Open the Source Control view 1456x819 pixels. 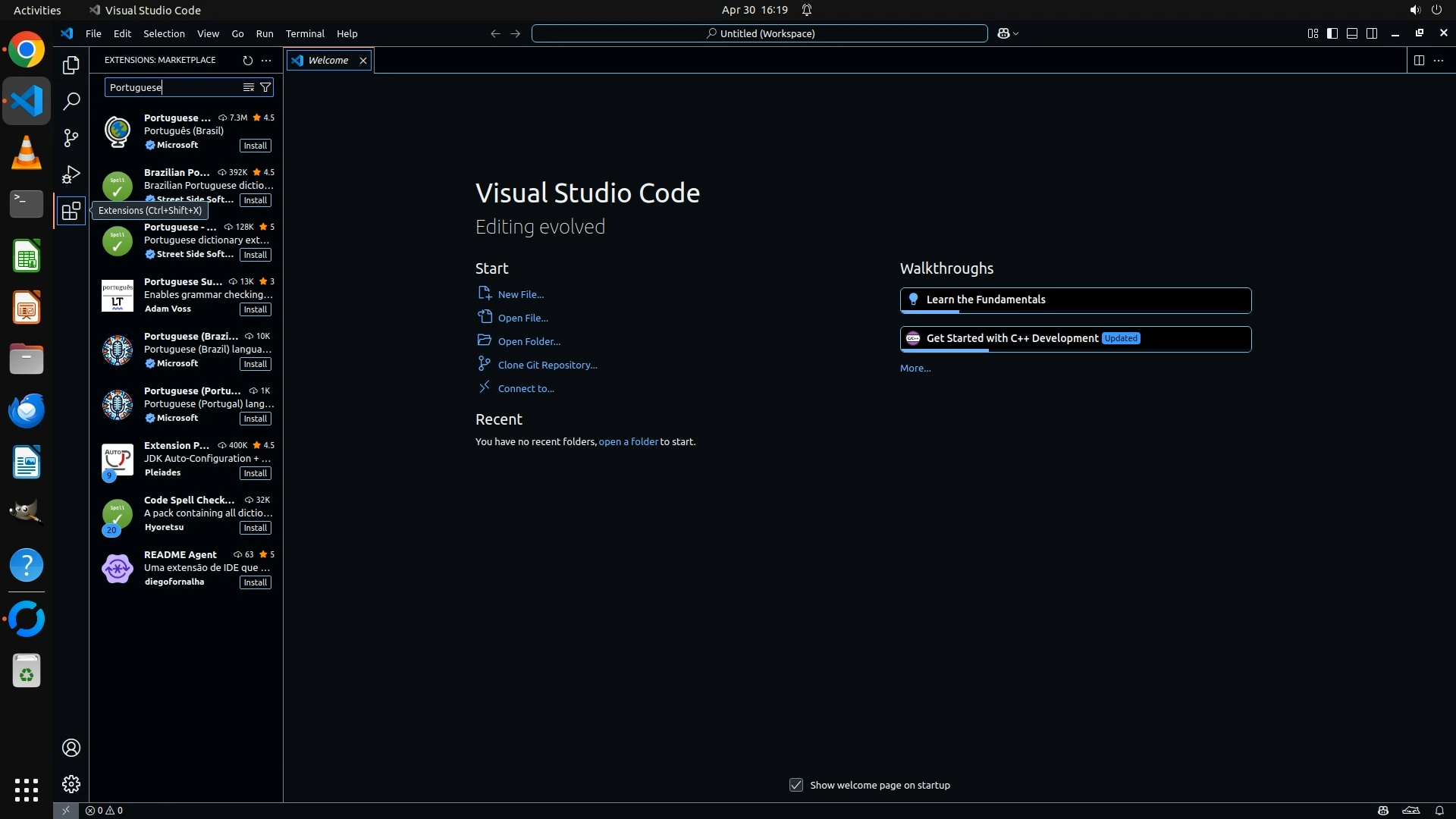click(71, 137)
